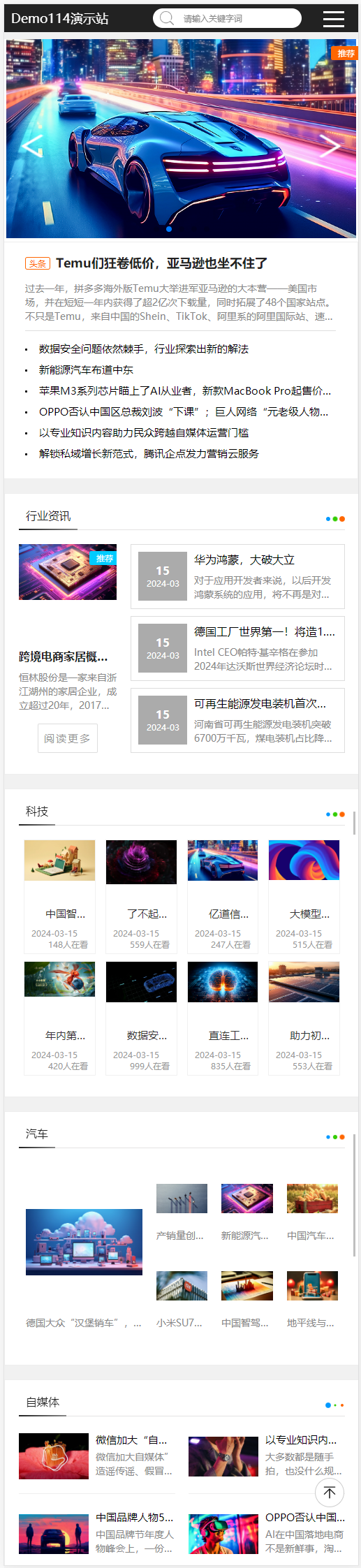The height and width of the screenshot is (1568, 361).
Task: Open the hamburger menu icon
Action: (x=333, y=19)
